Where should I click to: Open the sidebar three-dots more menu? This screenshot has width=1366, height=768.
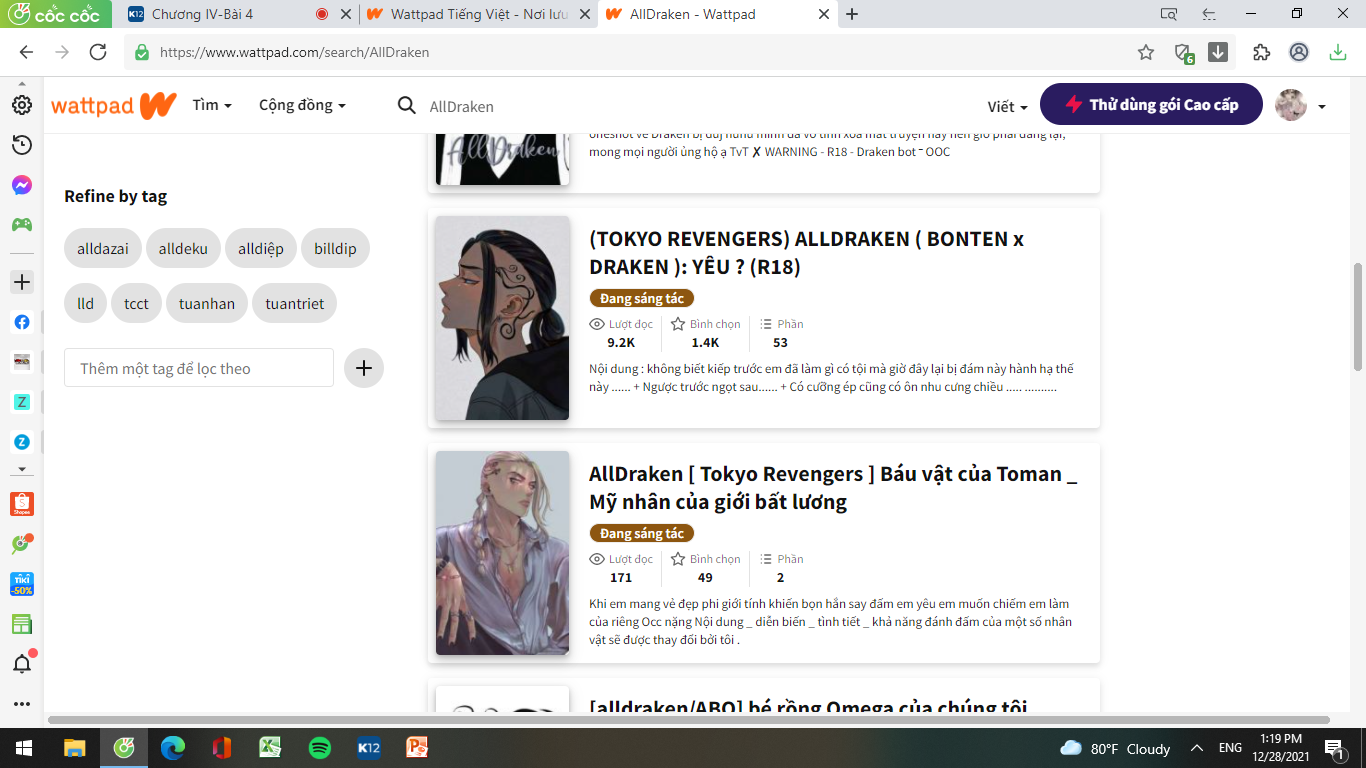pyautogui.click(x=22, y=704)
